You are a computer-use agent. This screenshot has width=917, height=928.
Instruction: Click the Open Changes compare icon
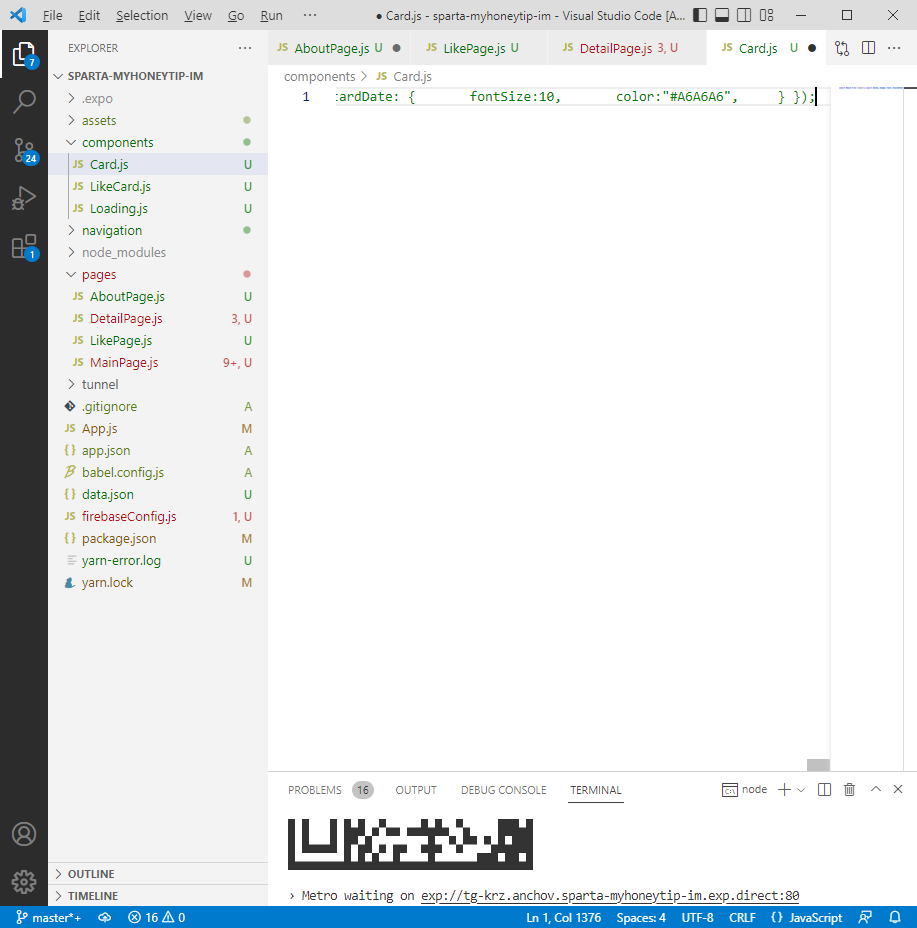pos(842,48)
